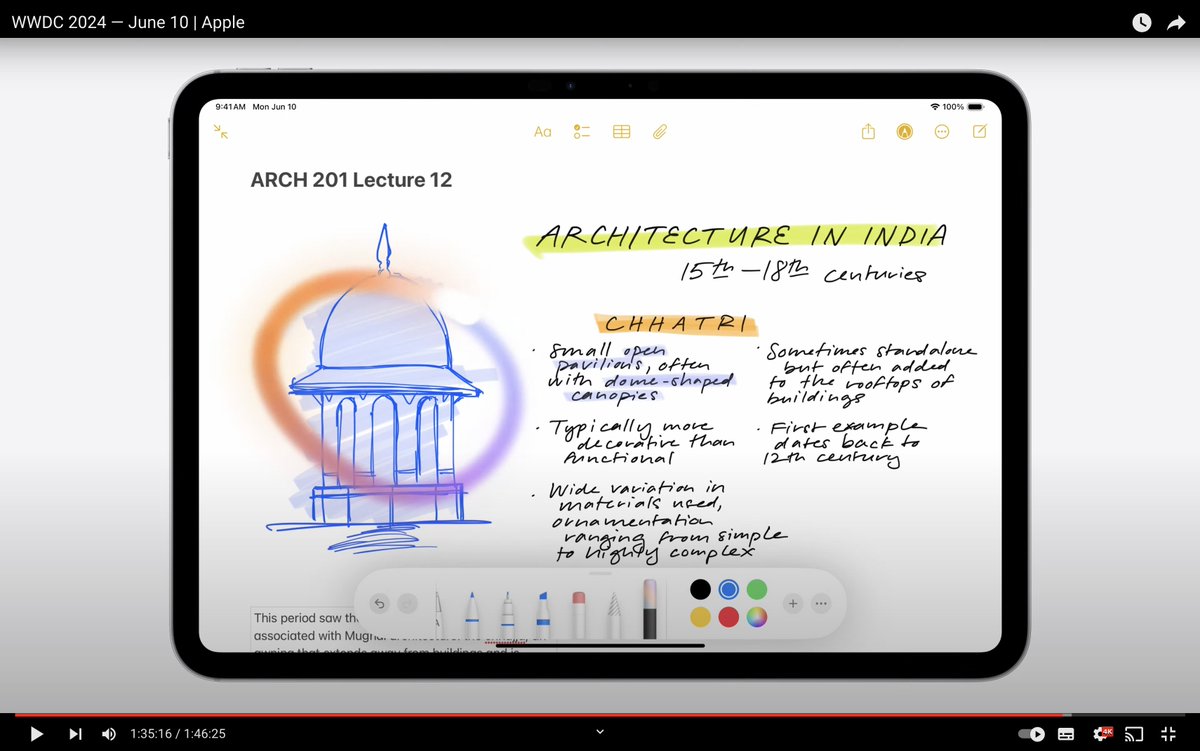The width and height of the screenshot is (1200, 751).
Task: Toggle the Markup pen tip icon
Action: 905,131
